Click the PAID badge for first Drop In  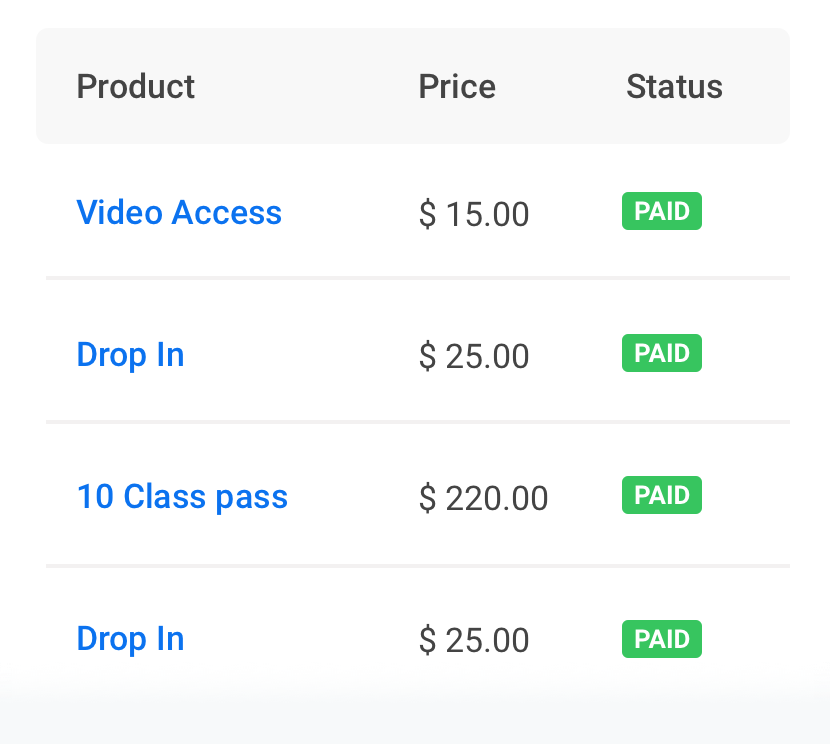(x=662, y=354)
